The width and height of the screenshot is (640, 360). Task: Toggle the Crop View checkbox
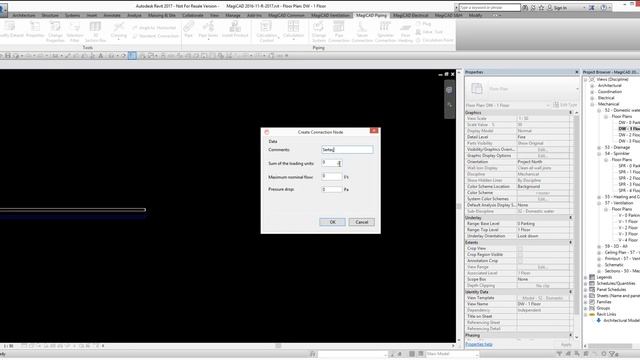tap(520, 248)
